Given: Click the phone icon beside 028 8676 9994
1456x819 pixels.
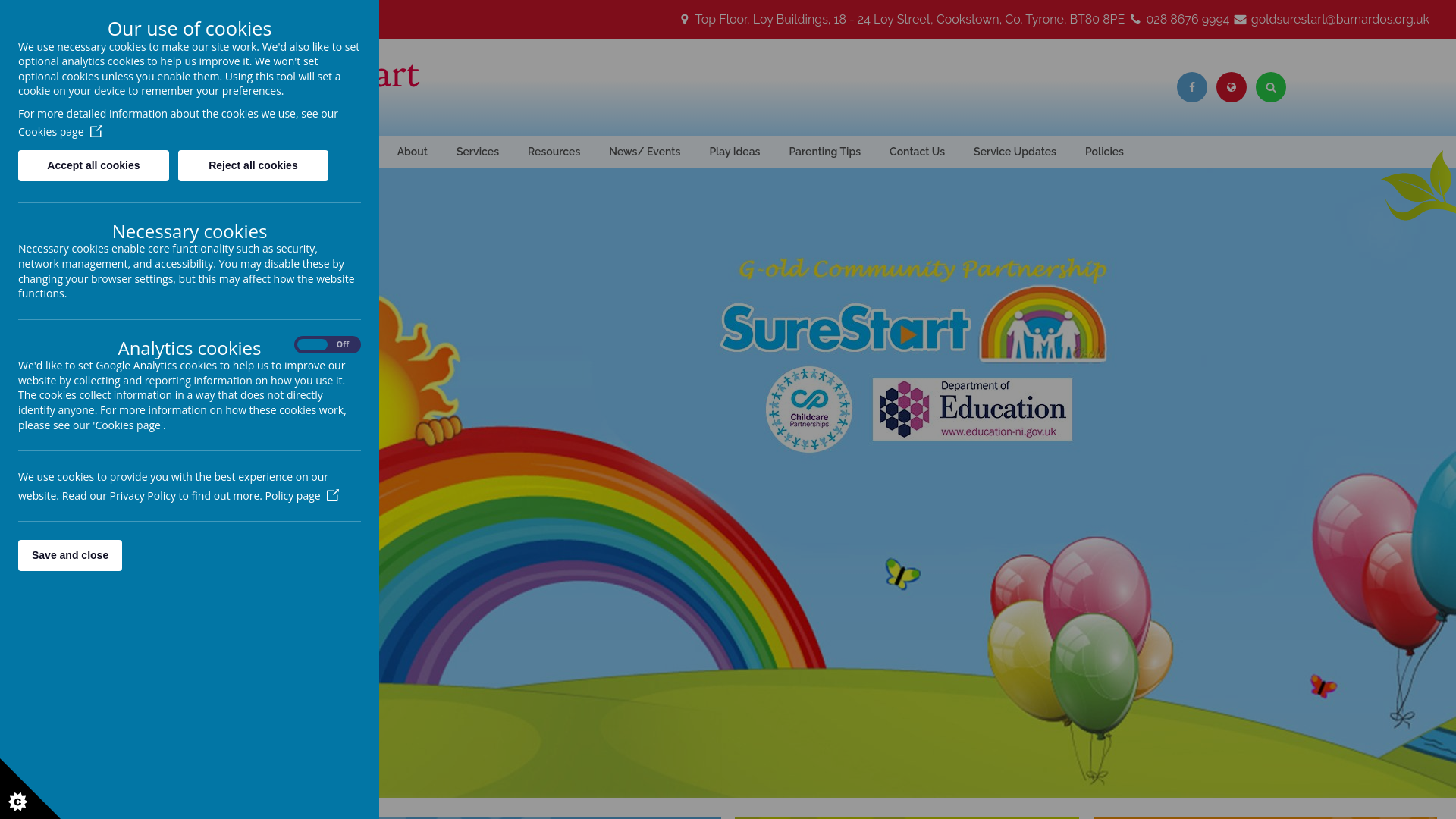Looking at the screenshot, I should point(1135,20).
